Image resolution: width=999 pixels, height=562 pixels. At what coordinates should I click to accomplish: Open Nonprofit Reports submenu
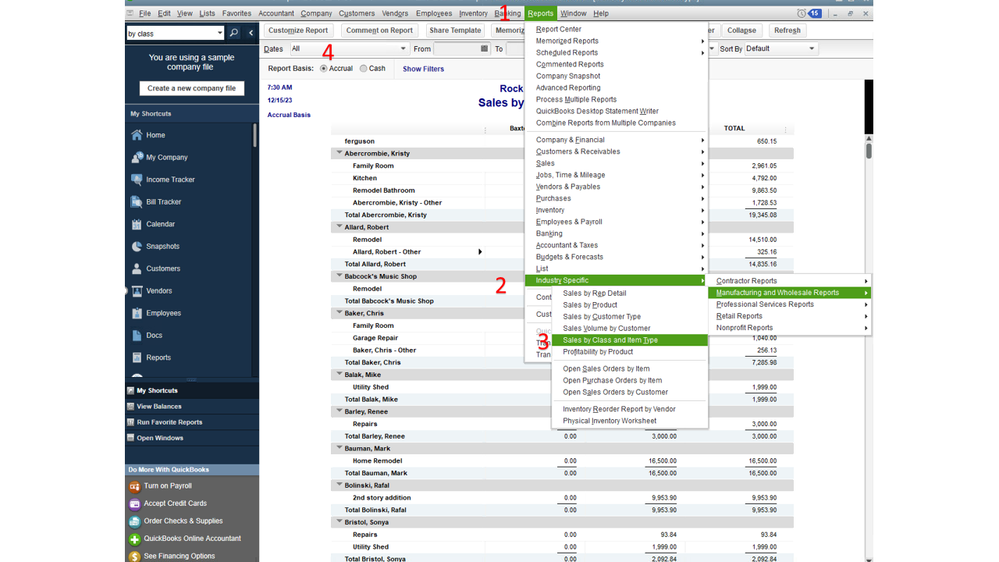tap(789, 328)
